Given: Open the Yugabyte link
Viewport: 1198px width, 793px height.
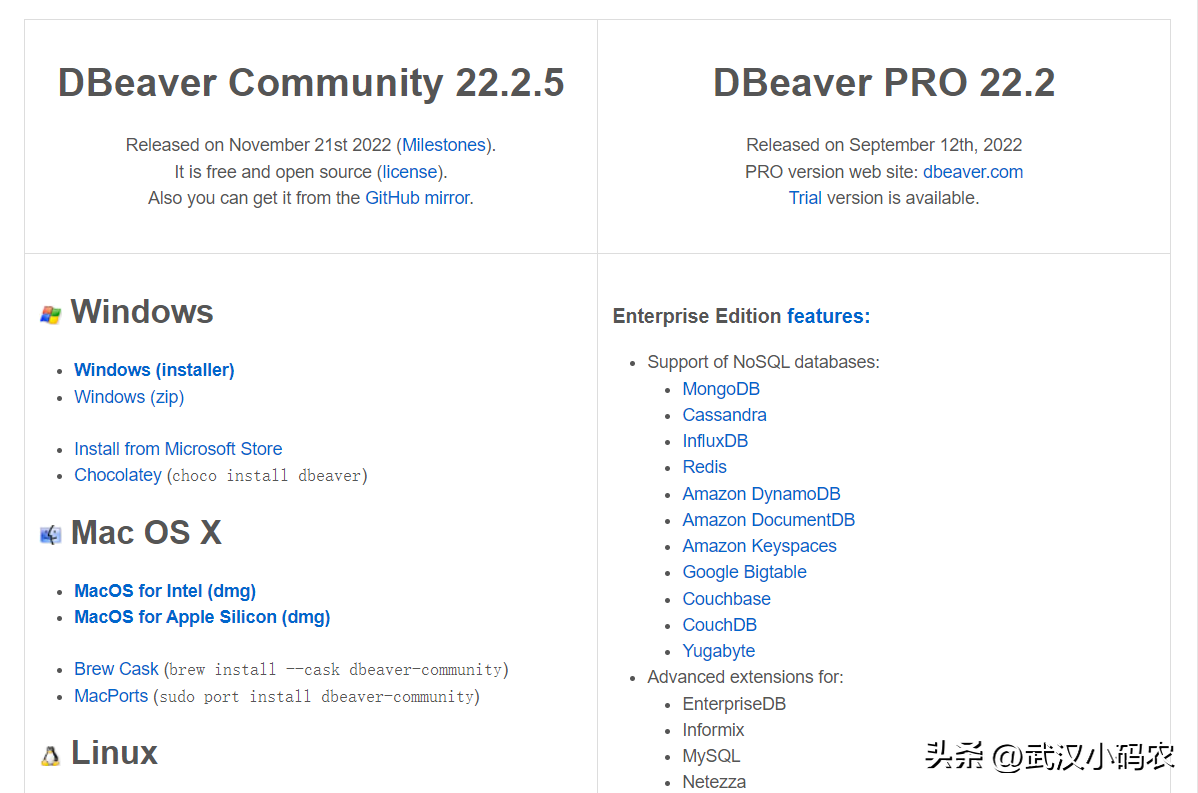Looking at the screenshot, I should [719, 651].
